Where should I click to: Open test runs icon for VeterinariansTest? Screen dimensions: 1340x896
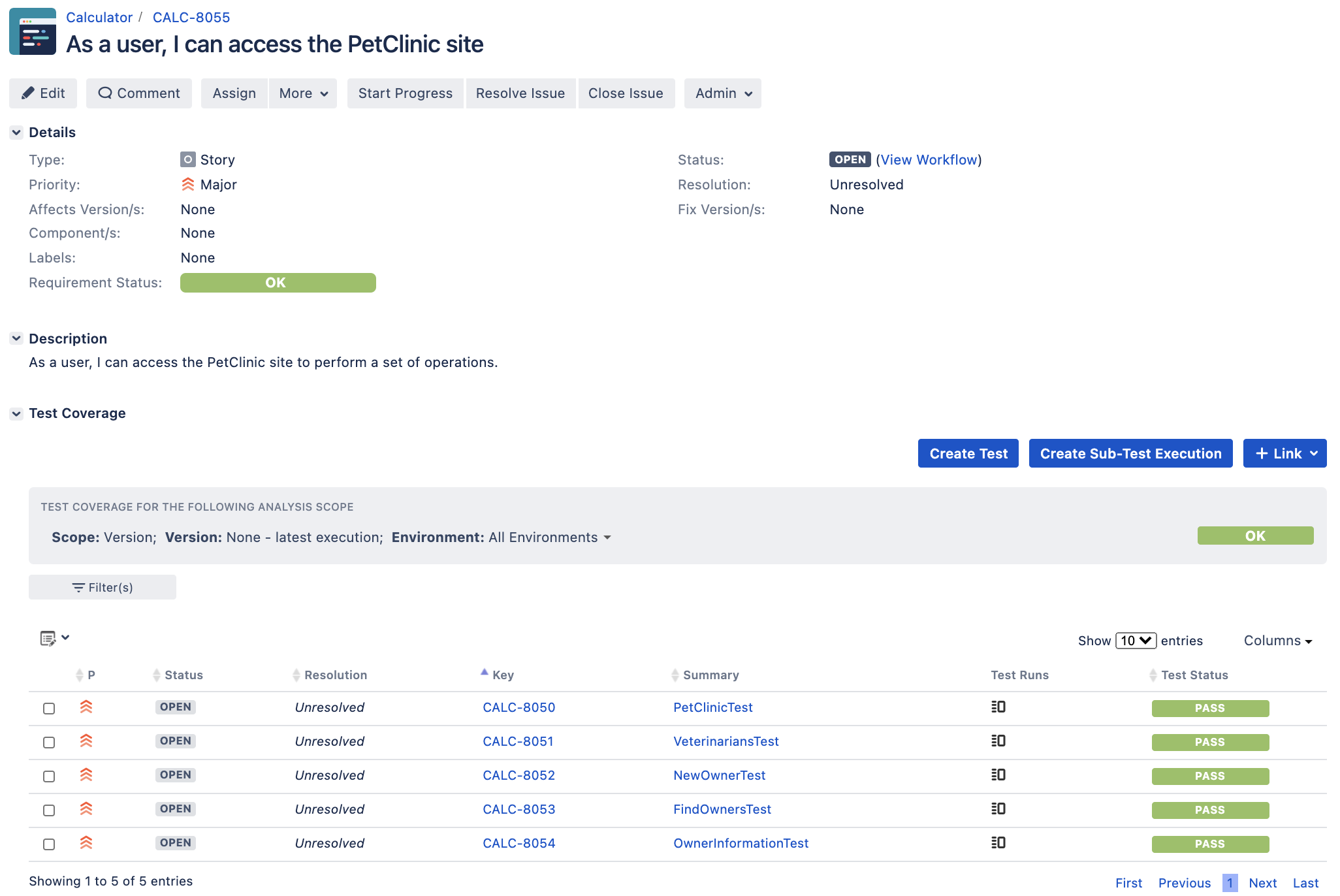tap(998, 741)
